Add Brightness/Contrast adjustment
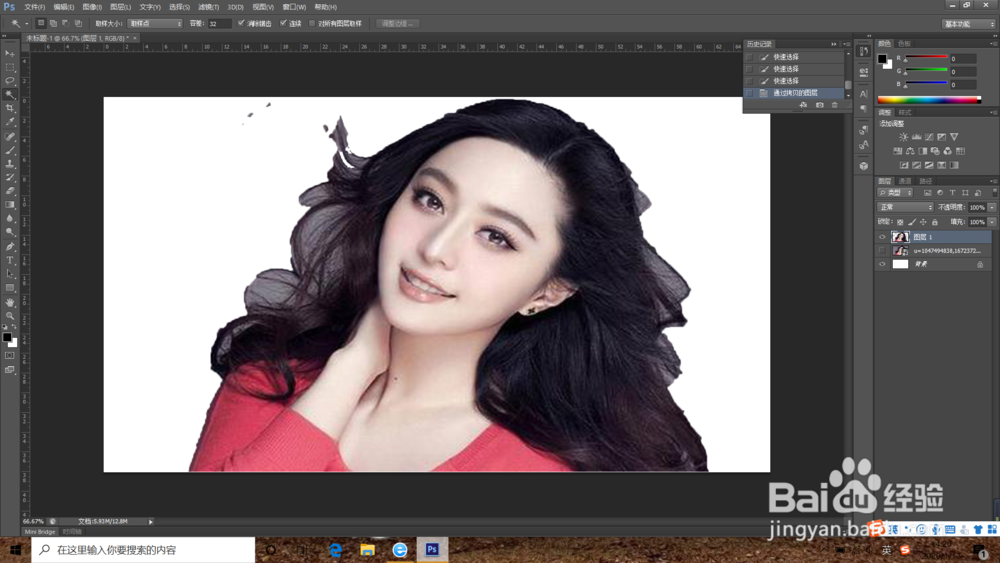This screenshot has width=1000, height=563. 904,136
